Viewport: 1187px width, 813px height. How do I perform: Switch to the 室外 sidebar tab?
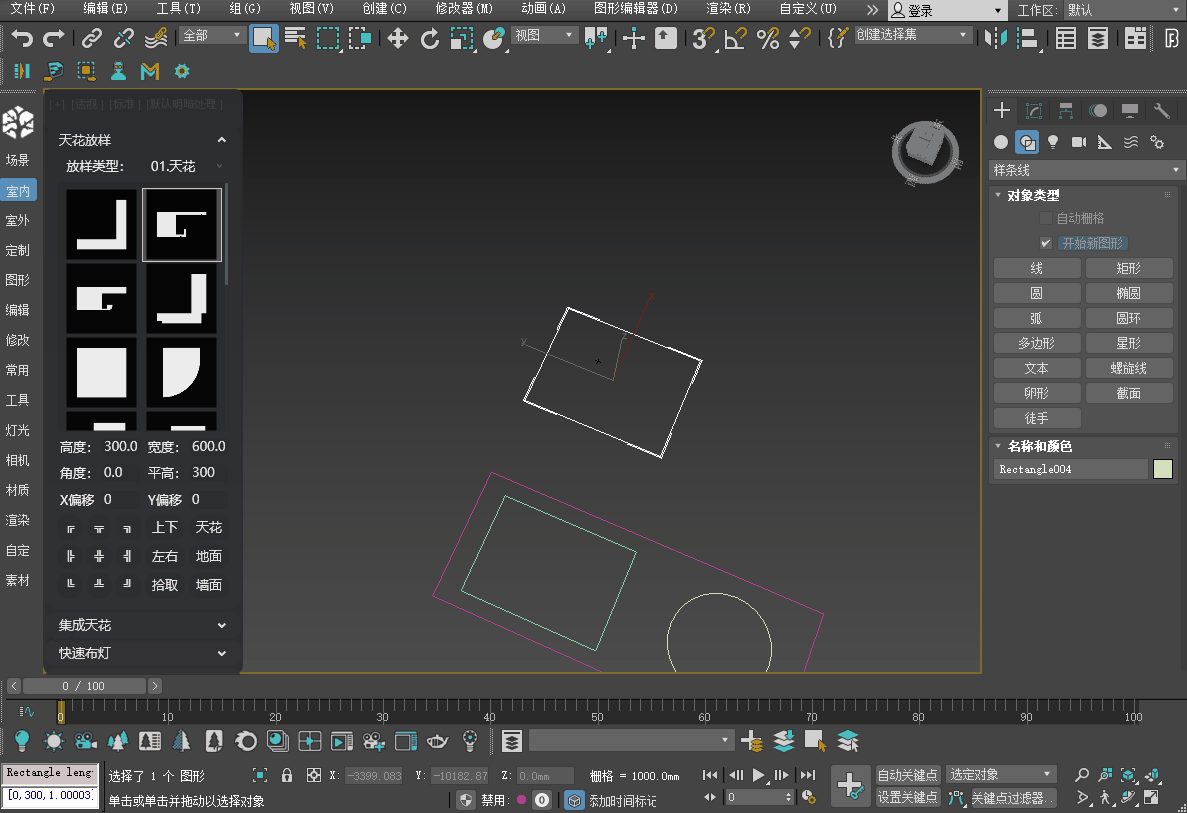pyautogui.click(x=18, y=220)
